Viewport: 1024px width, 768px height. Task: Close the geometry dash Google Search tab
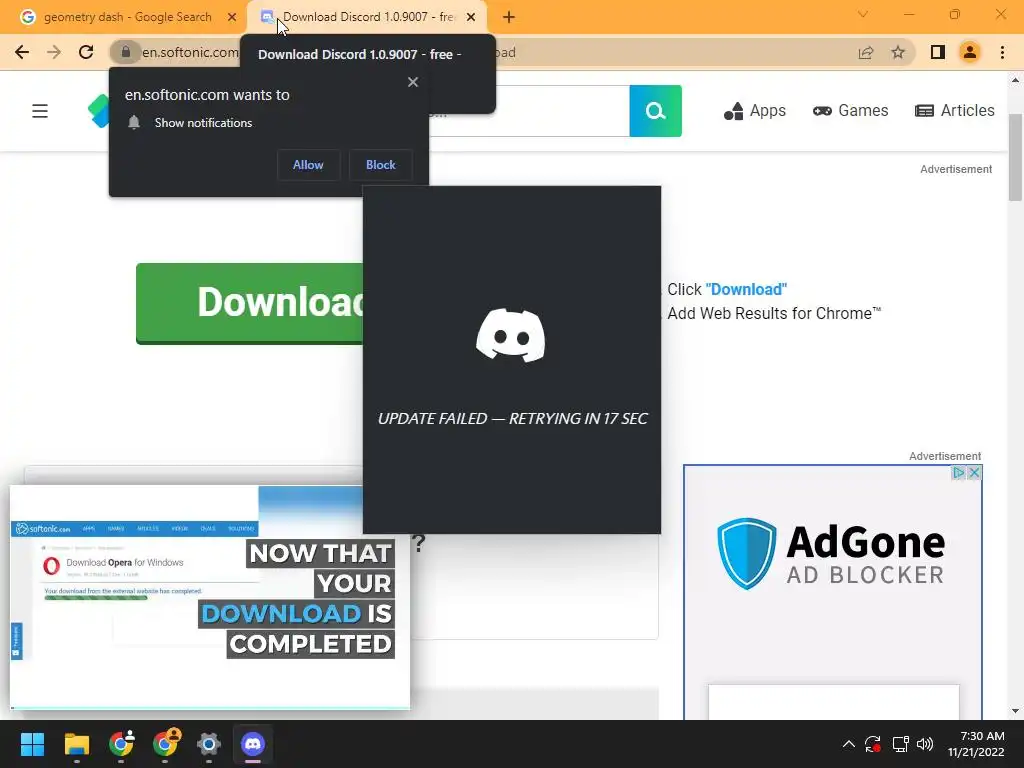coord(232,18)
